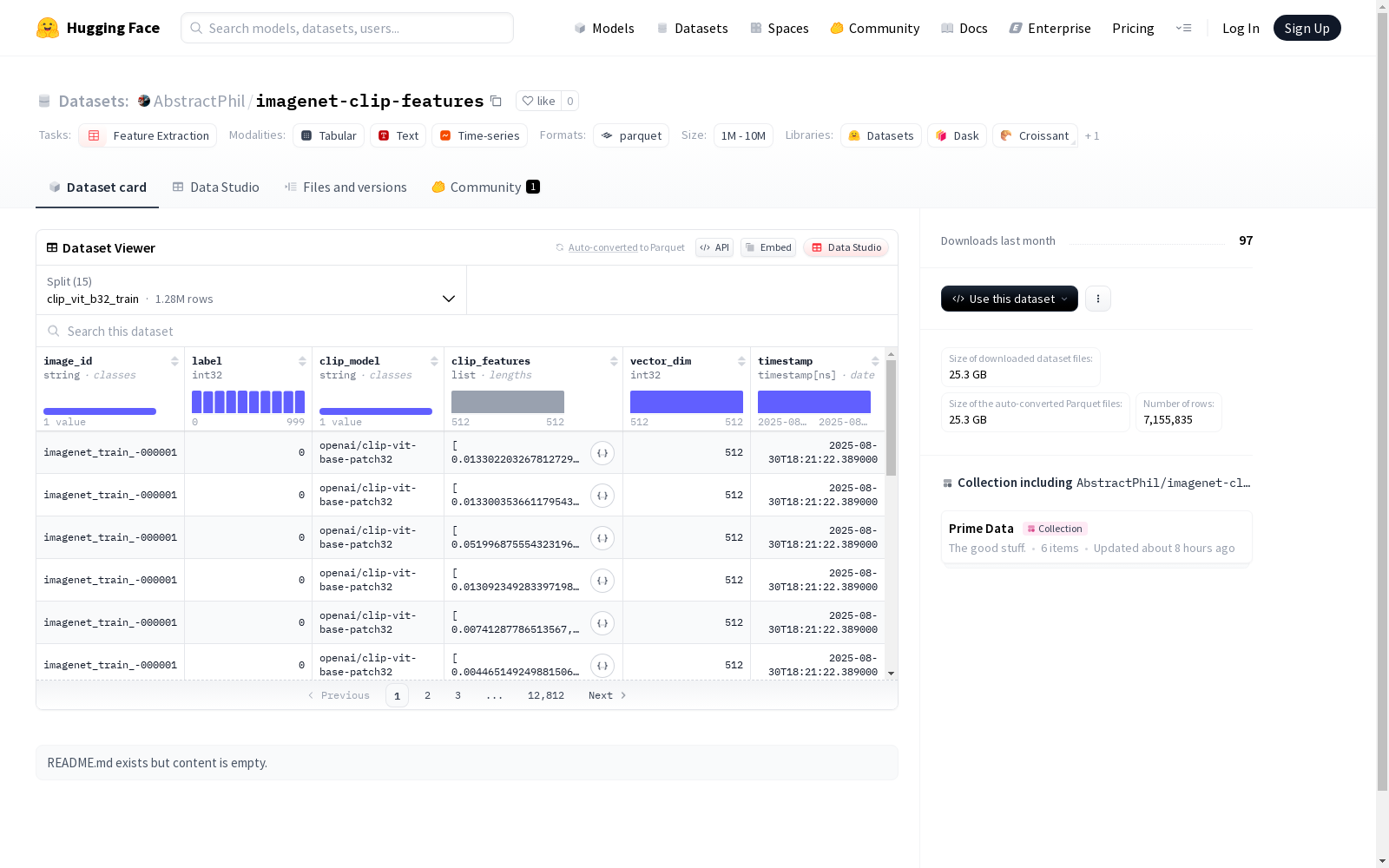Open Docs in the top navigation

(x=964, y=28)
